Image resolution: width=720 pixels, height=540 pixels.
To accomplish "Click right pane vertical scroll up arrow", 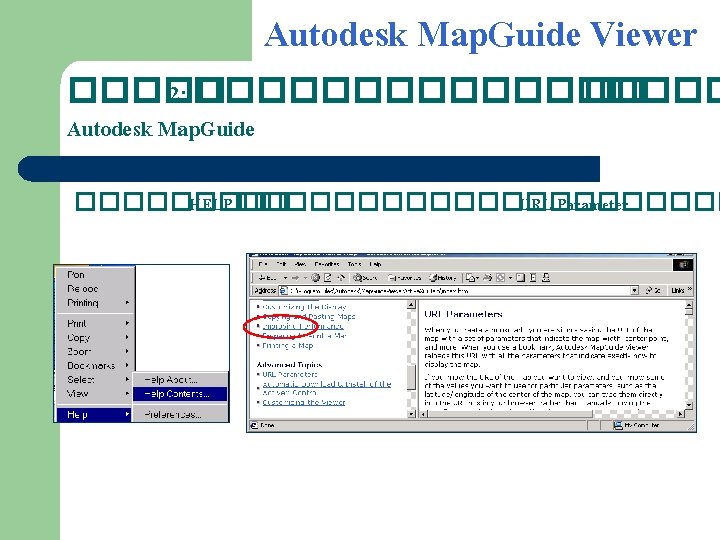I will coord(689,305).
